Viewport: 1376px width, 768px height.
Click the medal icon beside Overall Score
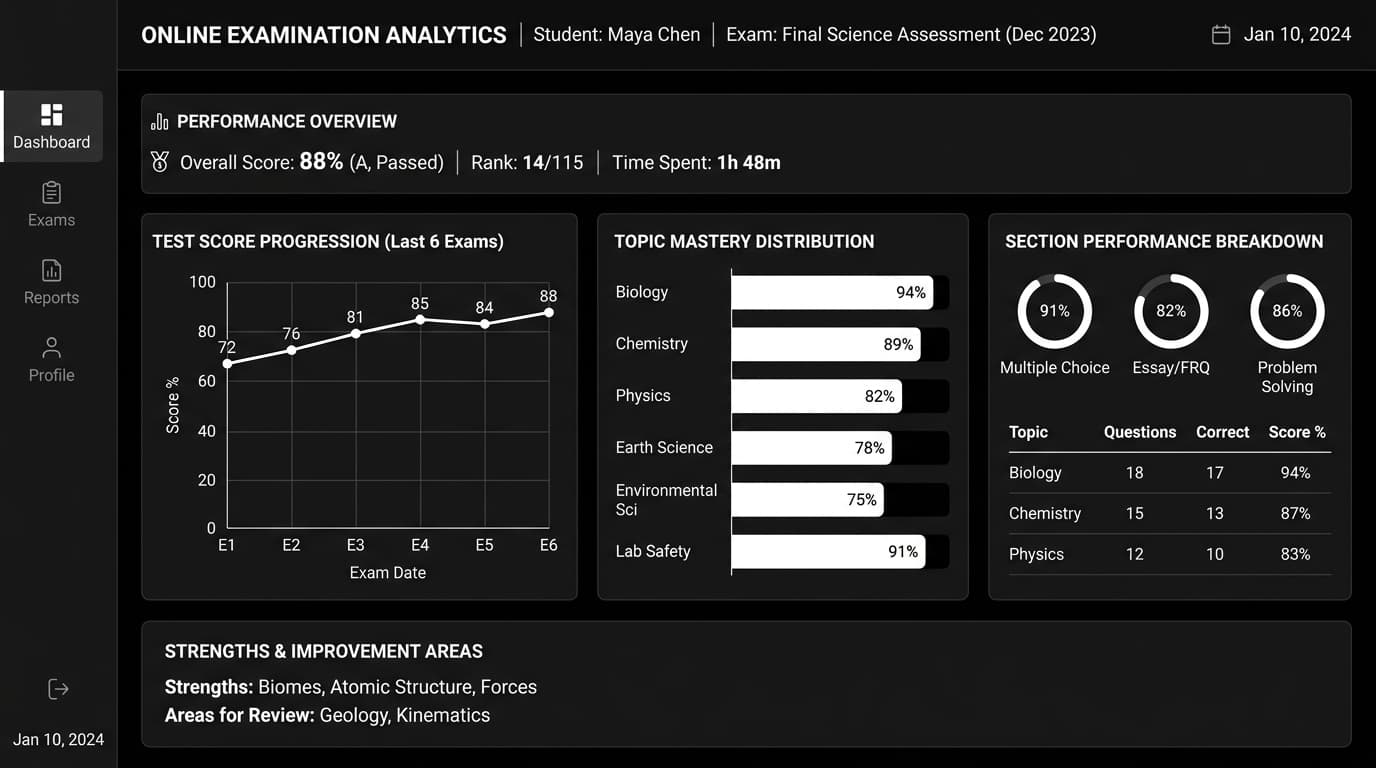coord(160,162)
